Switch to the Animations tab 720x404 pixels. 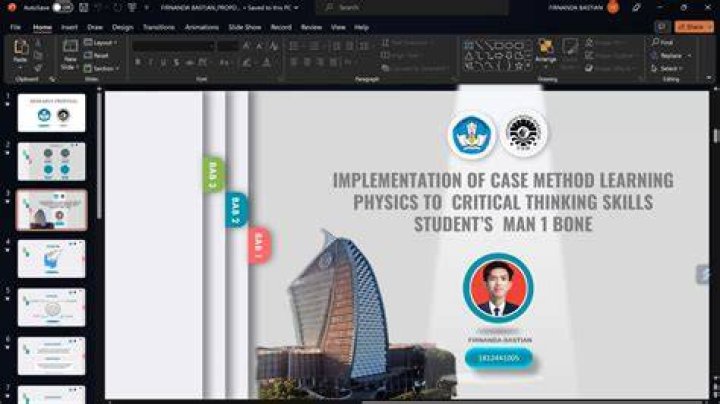click(202, 28)
